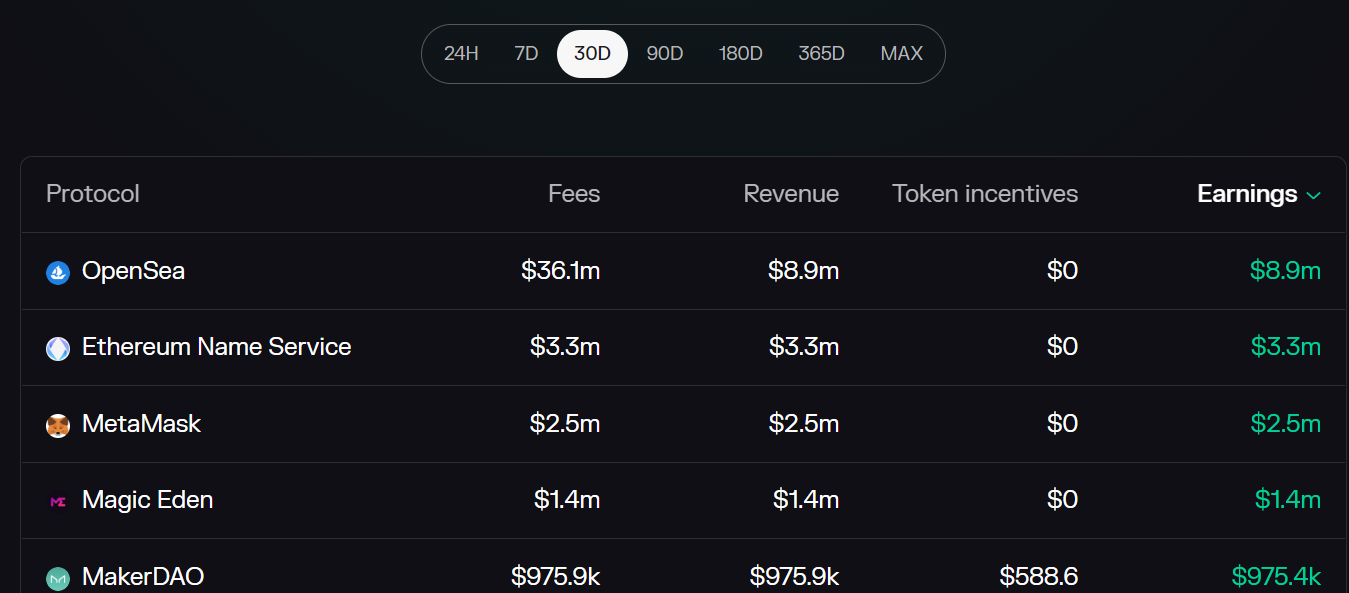Click OpenSea revenue value $8.9m

[x=803, y=271]
